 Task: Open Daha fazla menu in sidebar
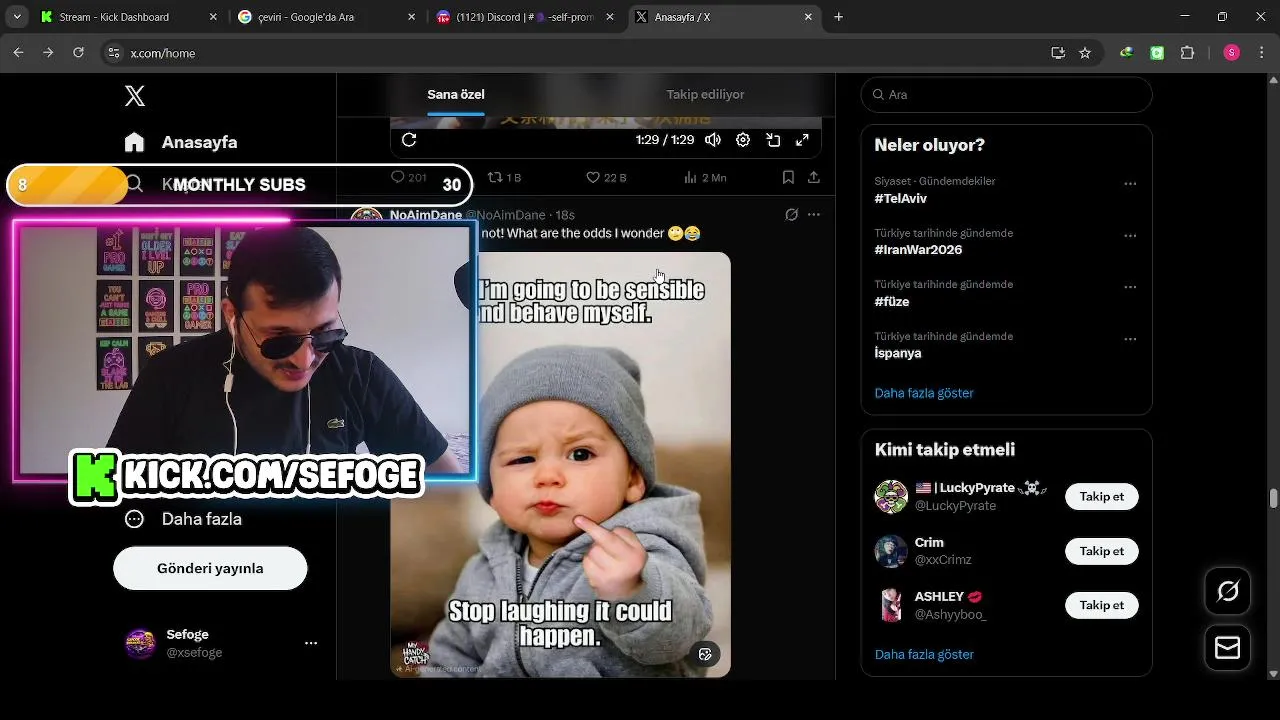coord(183,519)
